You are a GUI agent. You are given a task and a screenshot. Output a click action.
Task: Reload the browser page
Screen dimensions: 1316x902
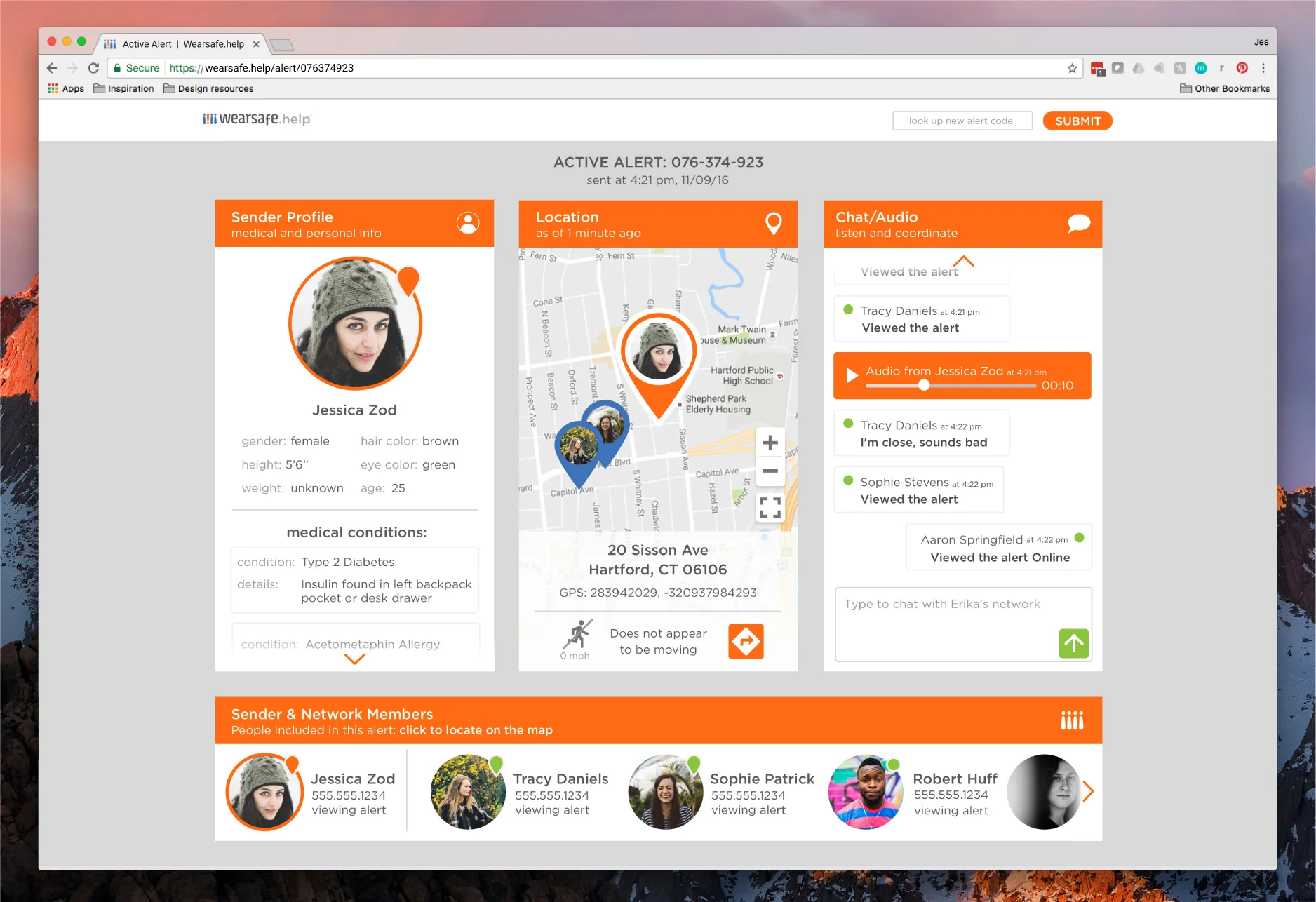[x=93, y=68]
